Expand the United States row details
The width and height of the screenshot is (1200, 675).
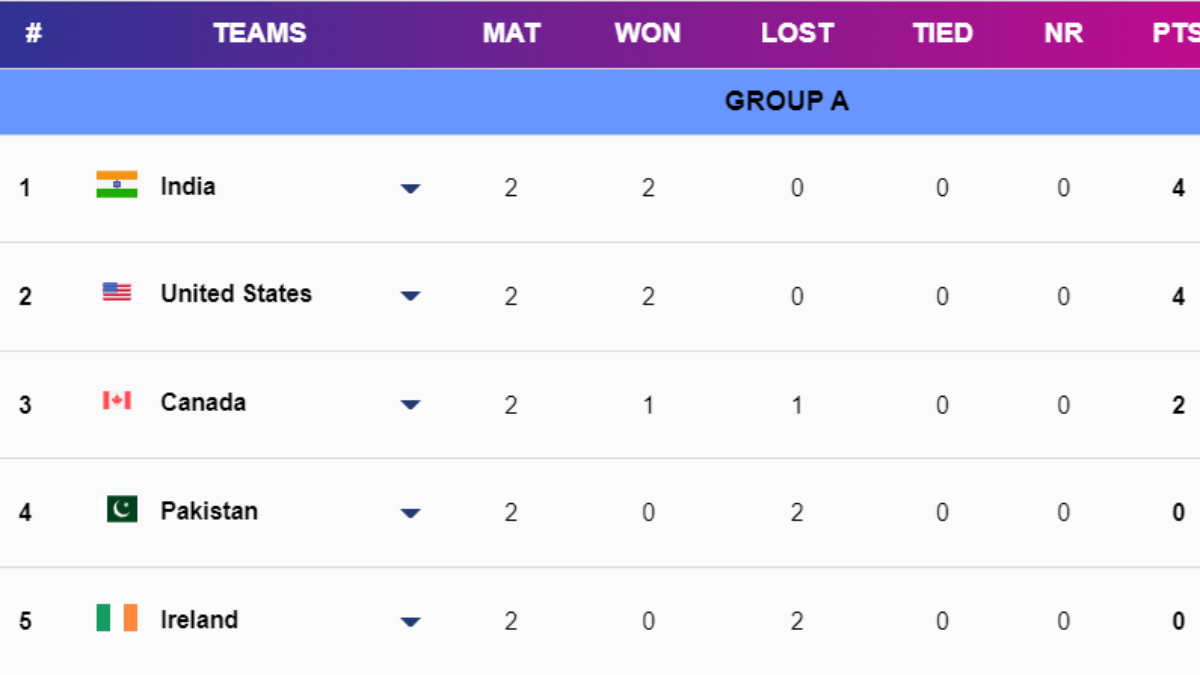click(x=410, y=296)
